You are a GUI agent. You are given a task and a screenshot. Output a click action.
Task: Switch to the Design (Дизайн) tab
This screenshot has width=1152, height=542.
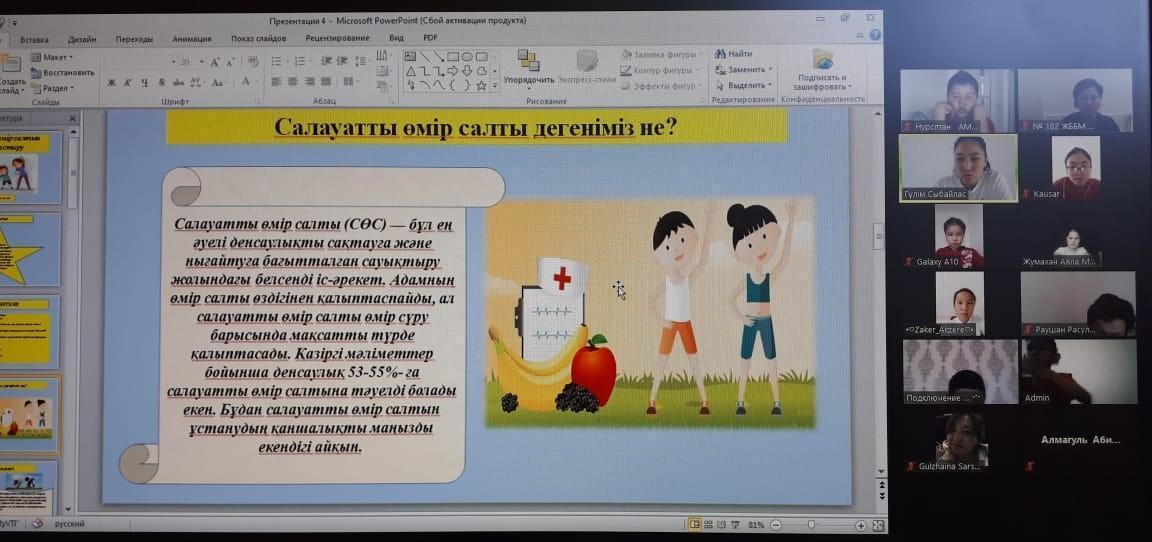[x=82, y=39]
